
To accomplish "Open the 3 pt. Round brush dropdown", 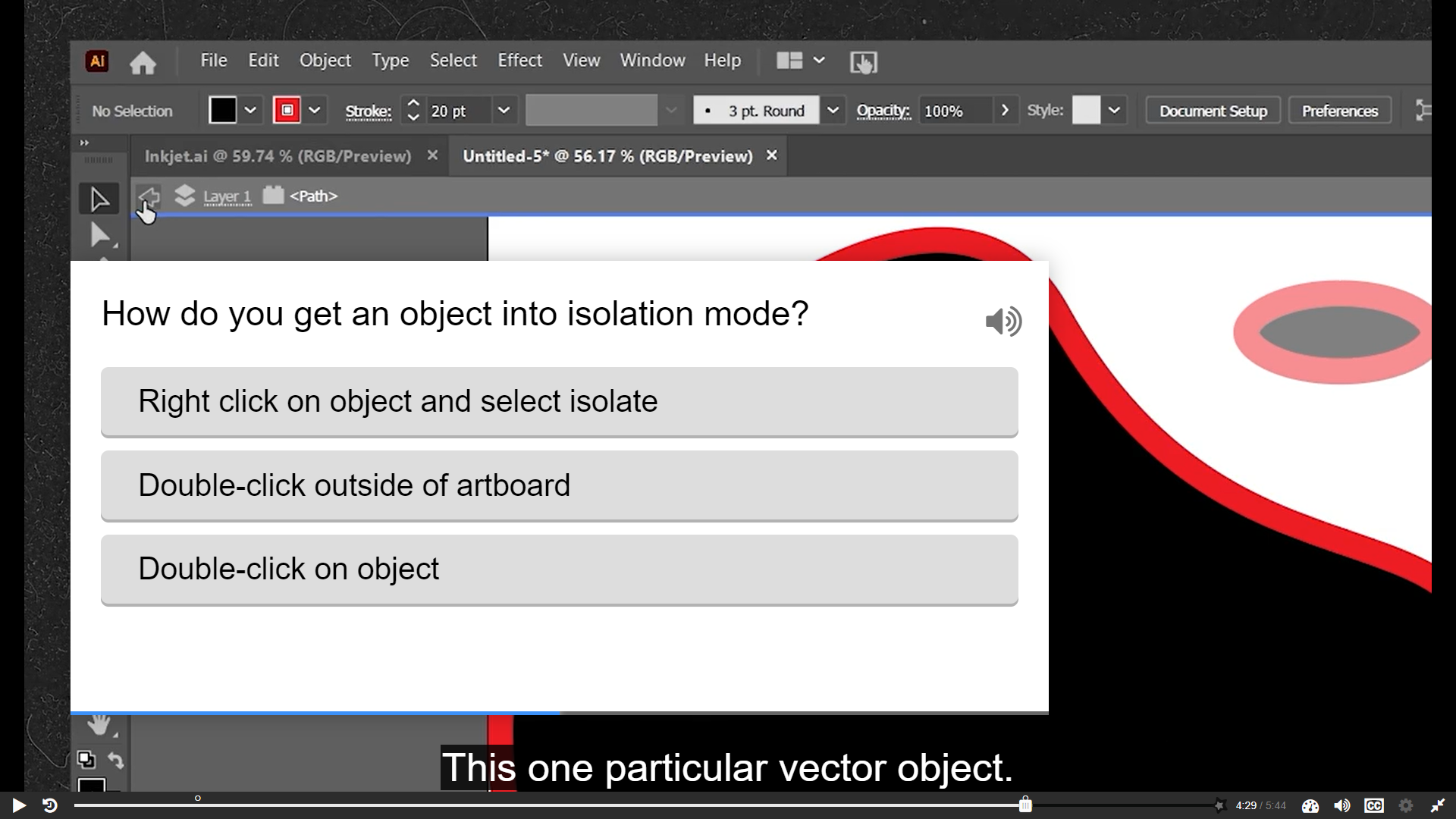I will coord(833,111).
